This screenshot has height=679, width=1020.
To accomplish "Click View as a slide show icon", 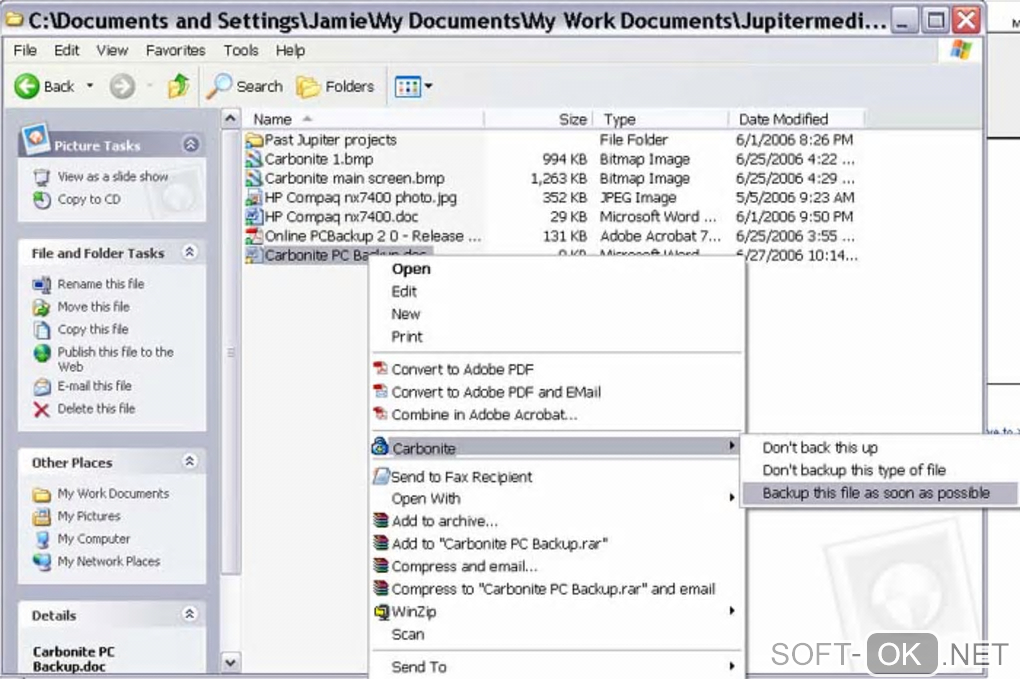I will point(42,177).
